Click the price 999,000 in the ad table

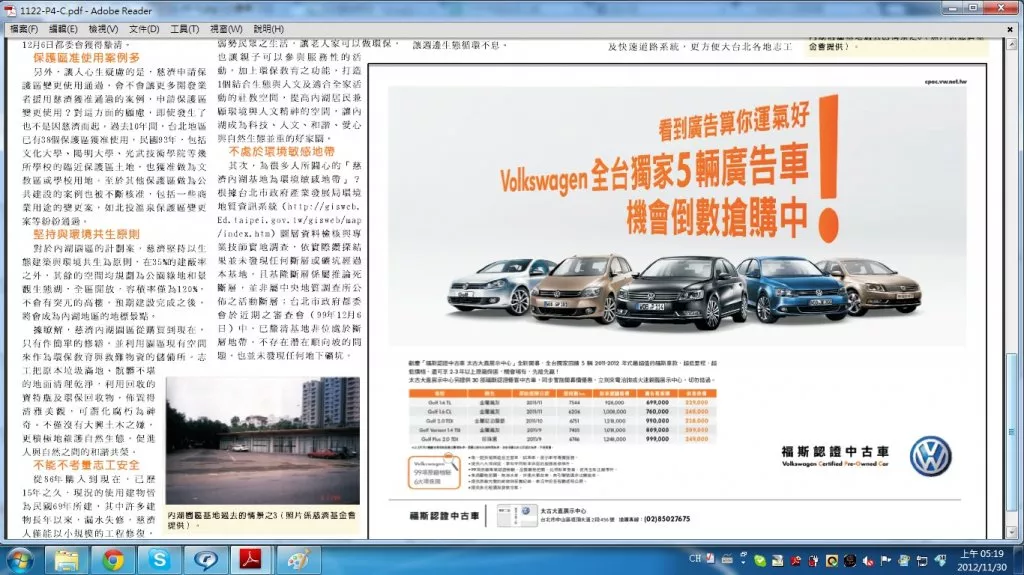click(x=657, y=439)
